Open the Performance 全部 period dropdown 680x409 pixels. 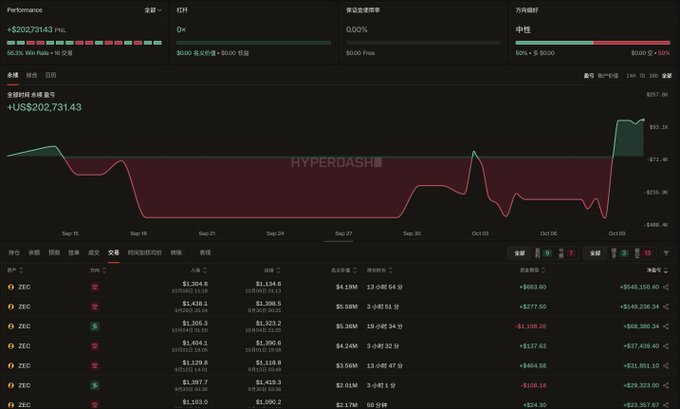point(153,10)
